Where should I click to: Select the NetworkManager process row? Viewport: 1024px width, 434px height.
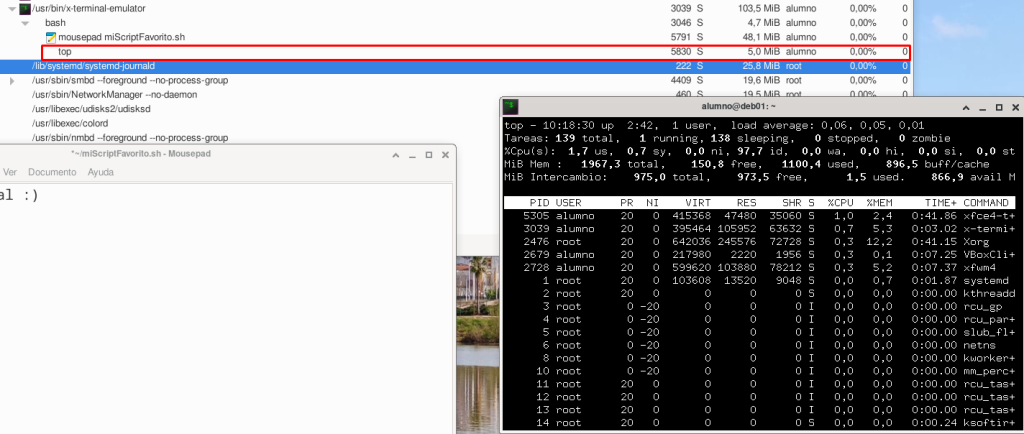pyautogui.click(x=300, y=94)
